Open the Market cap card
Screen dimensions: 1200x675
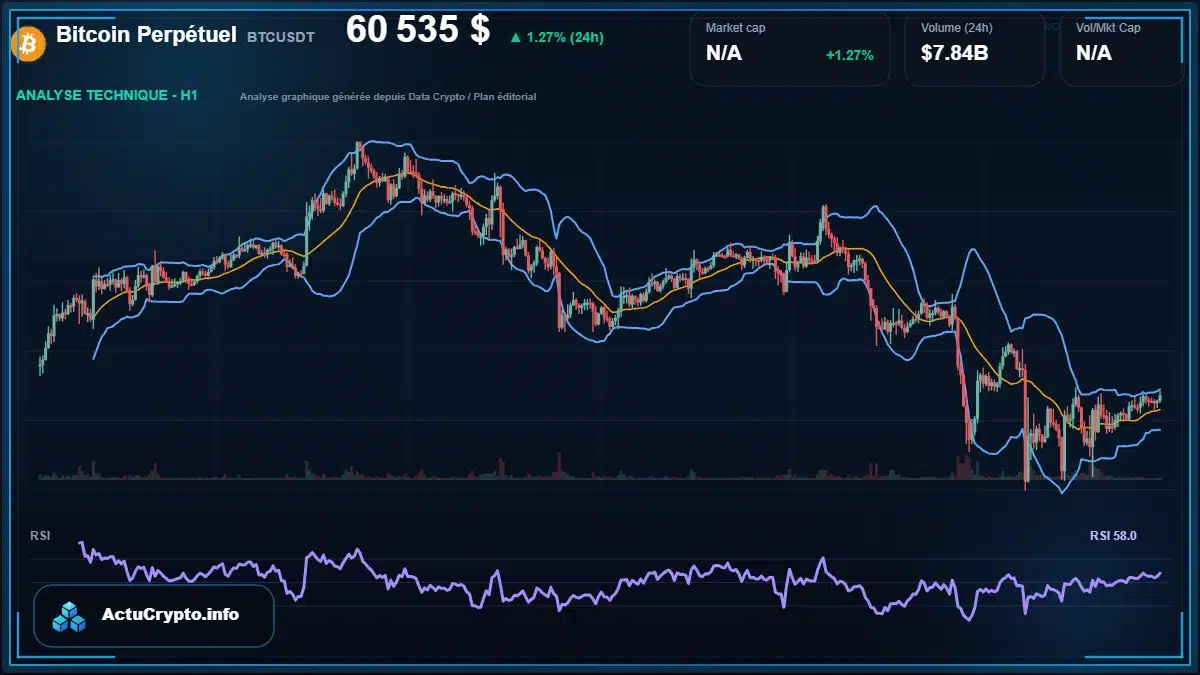pyautogui.click(x=790, y=49)
